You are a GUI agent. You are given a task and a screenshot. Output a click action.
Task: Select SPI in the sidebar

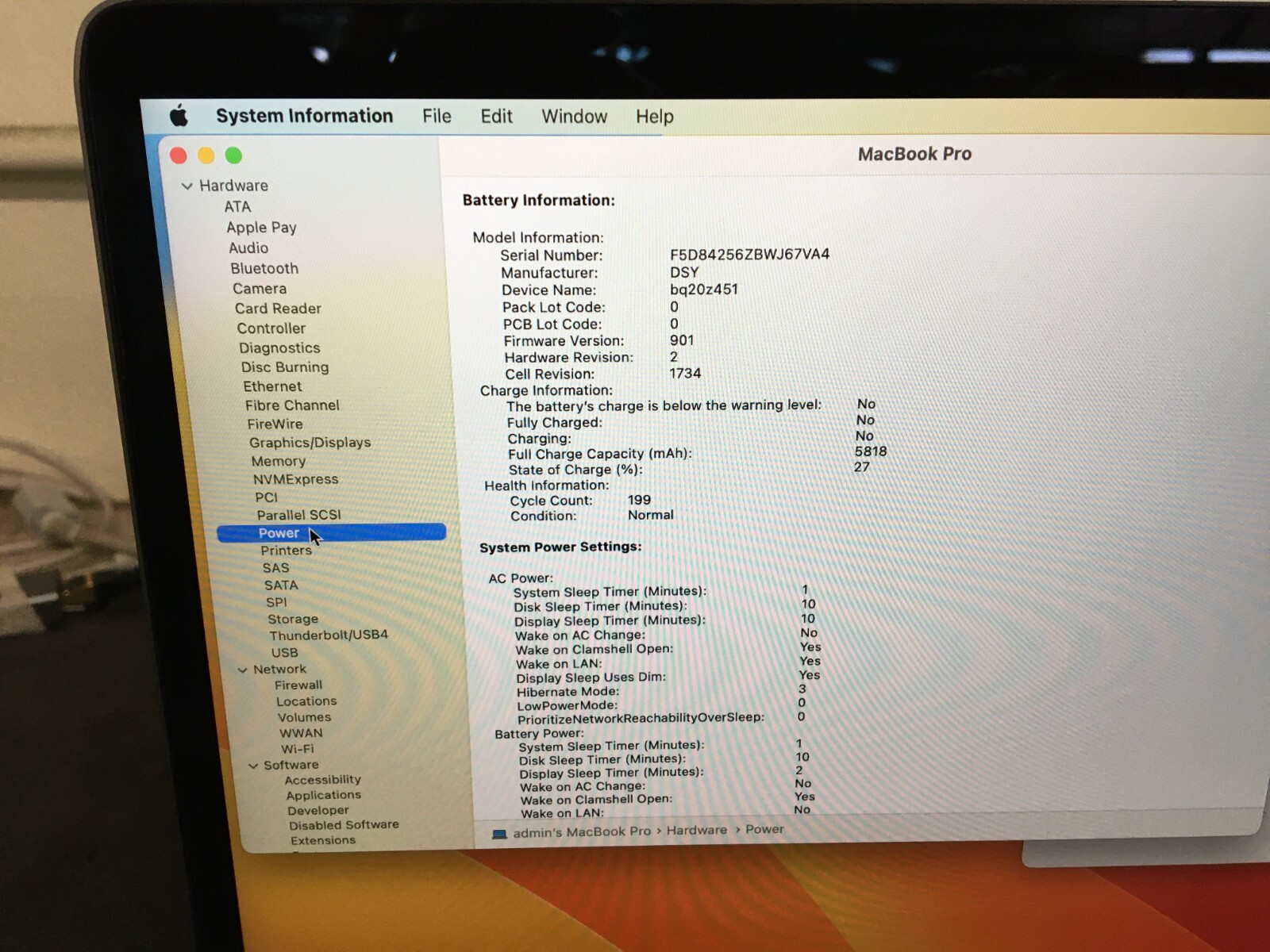(x=276, y=603)
